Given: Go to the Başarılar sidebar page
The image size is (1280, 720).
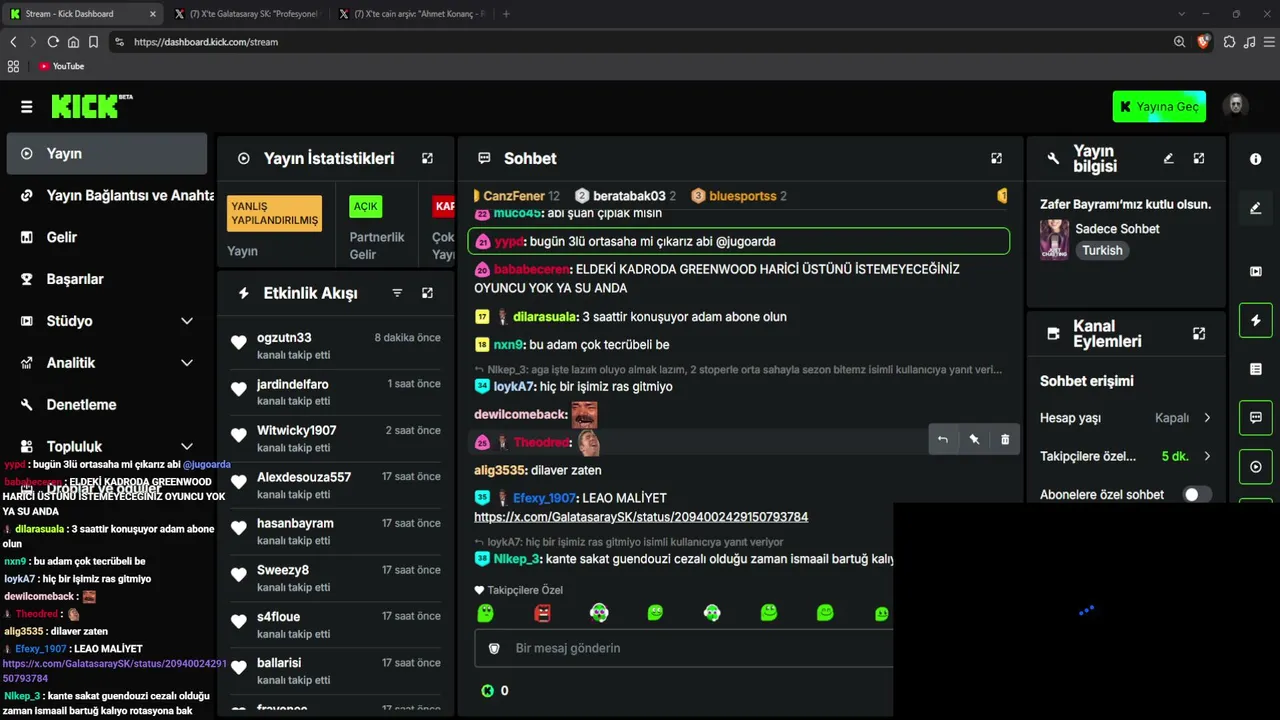Looking at the screenshot, I should [106, 279].
